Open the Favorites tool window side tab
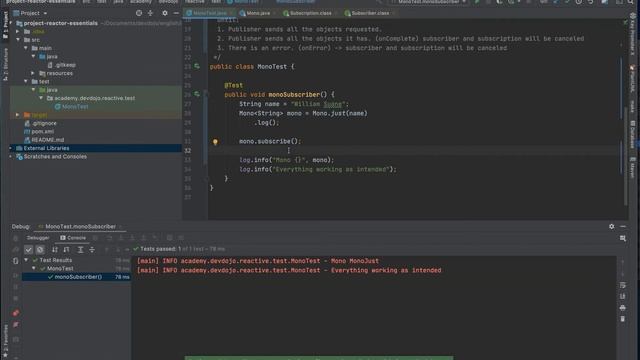 pos(5,341)
